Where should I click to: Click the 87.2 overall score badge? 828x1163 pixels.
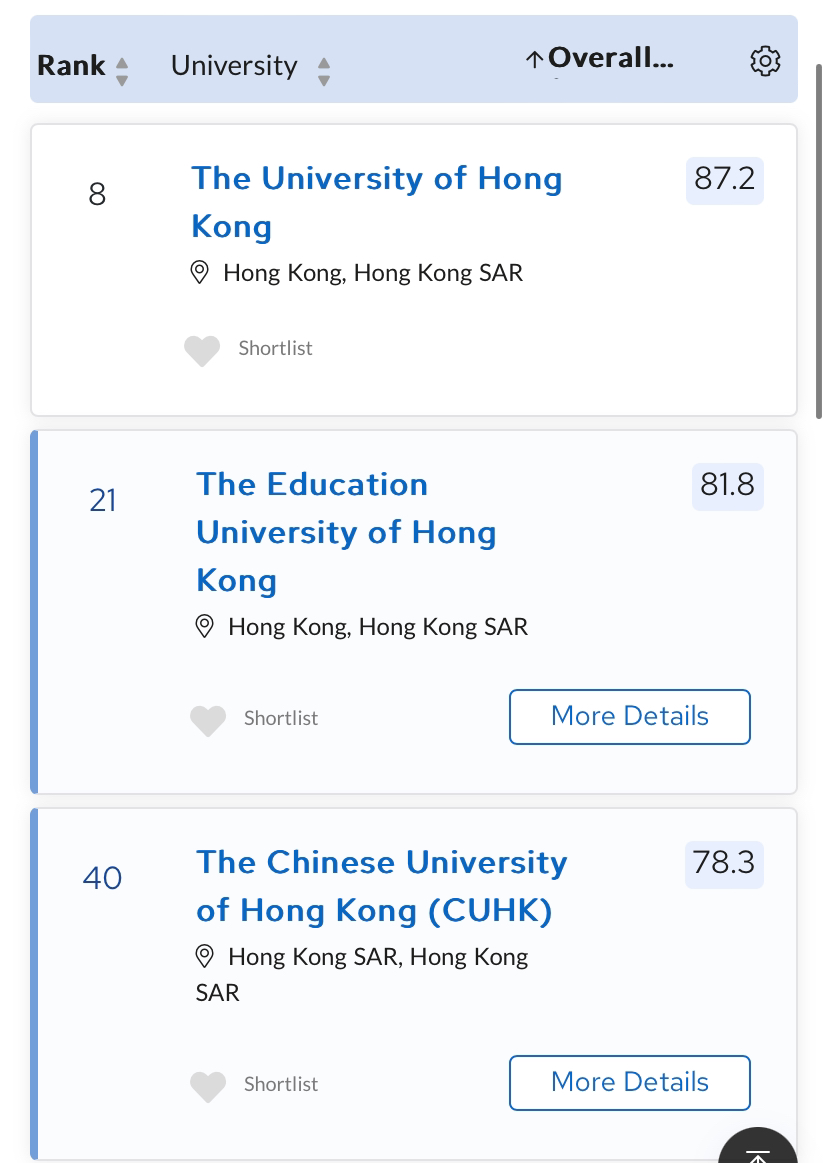click(725, 180)
